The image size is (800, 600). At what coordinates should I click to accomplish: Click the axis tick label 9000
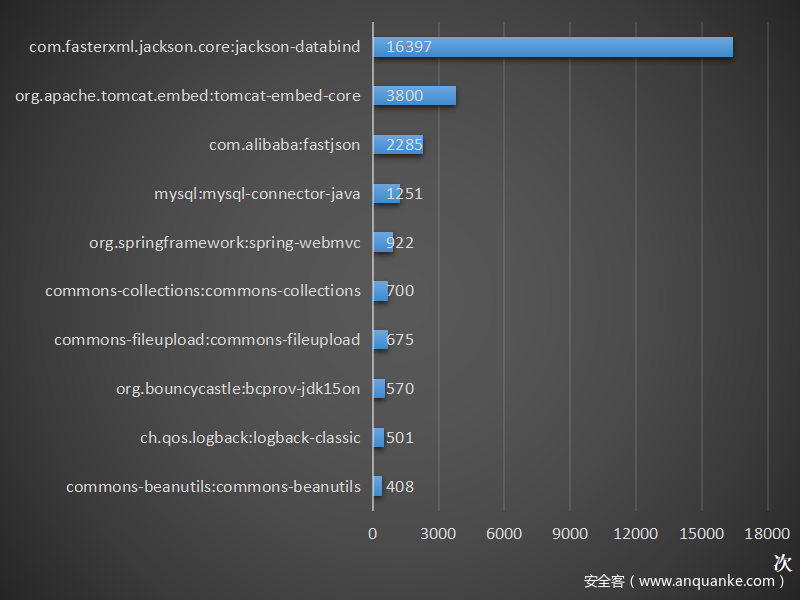[570, 534]
